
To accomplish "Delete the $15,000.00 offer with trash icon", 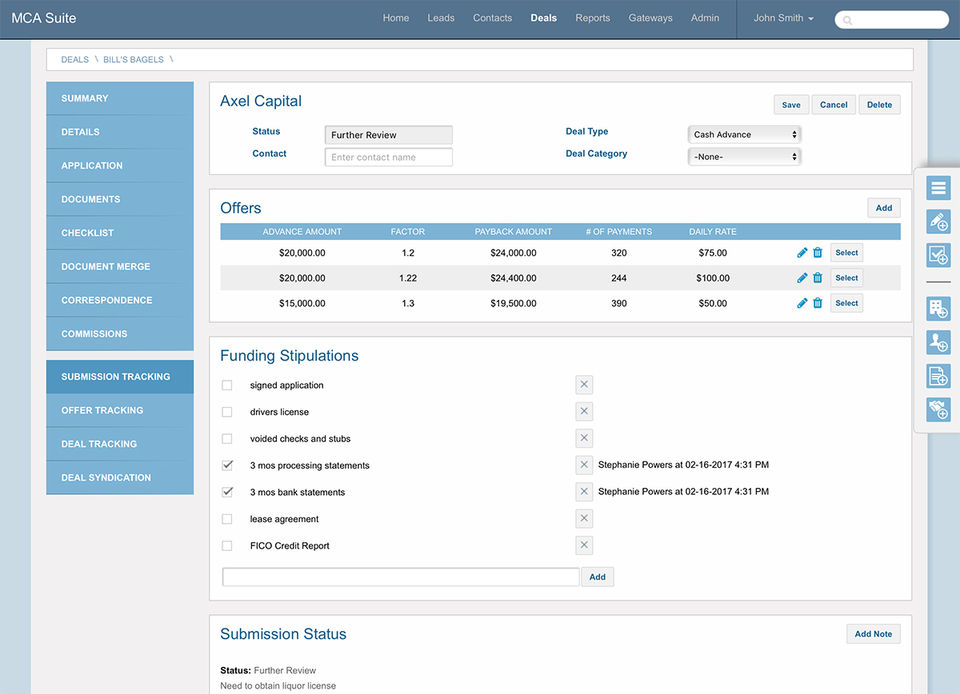I will (817, 303).
